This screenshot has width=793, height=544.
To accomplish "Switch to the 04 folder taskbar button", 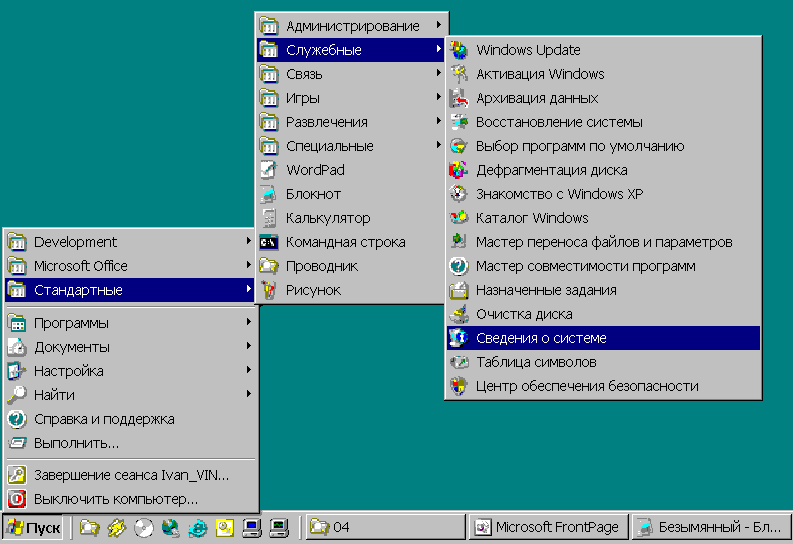I will click(385, 527).
